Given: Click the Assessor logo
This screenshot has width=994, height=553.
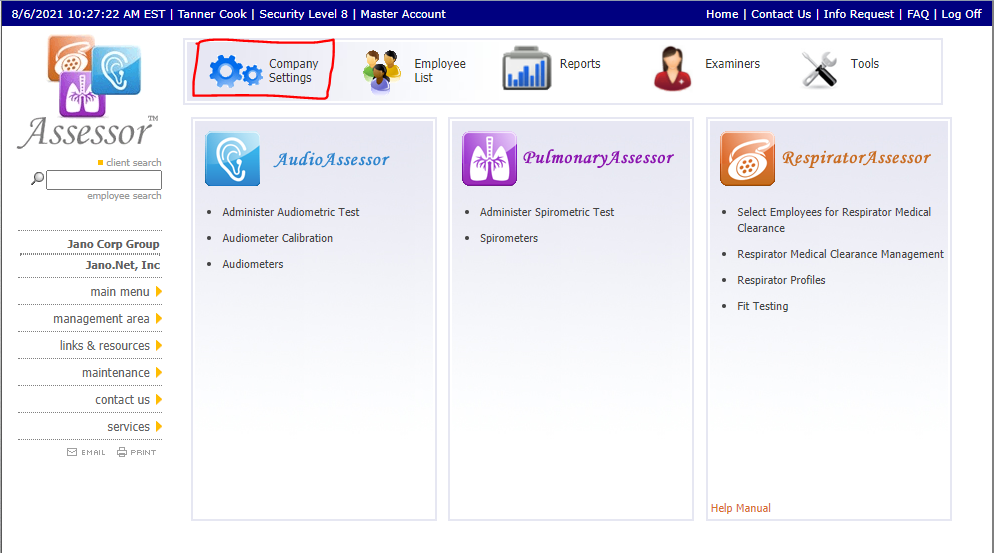Looking at the screenshot, I should pyautogui.click(x=89, y=92).
